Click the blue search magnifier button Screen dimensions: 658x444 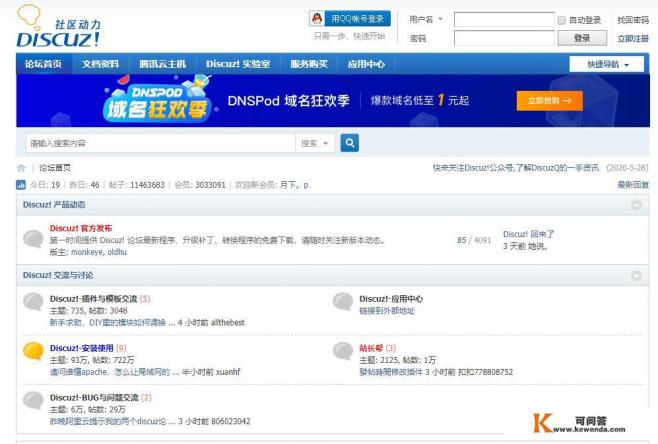pyautogui.click(x=349, y=143)
